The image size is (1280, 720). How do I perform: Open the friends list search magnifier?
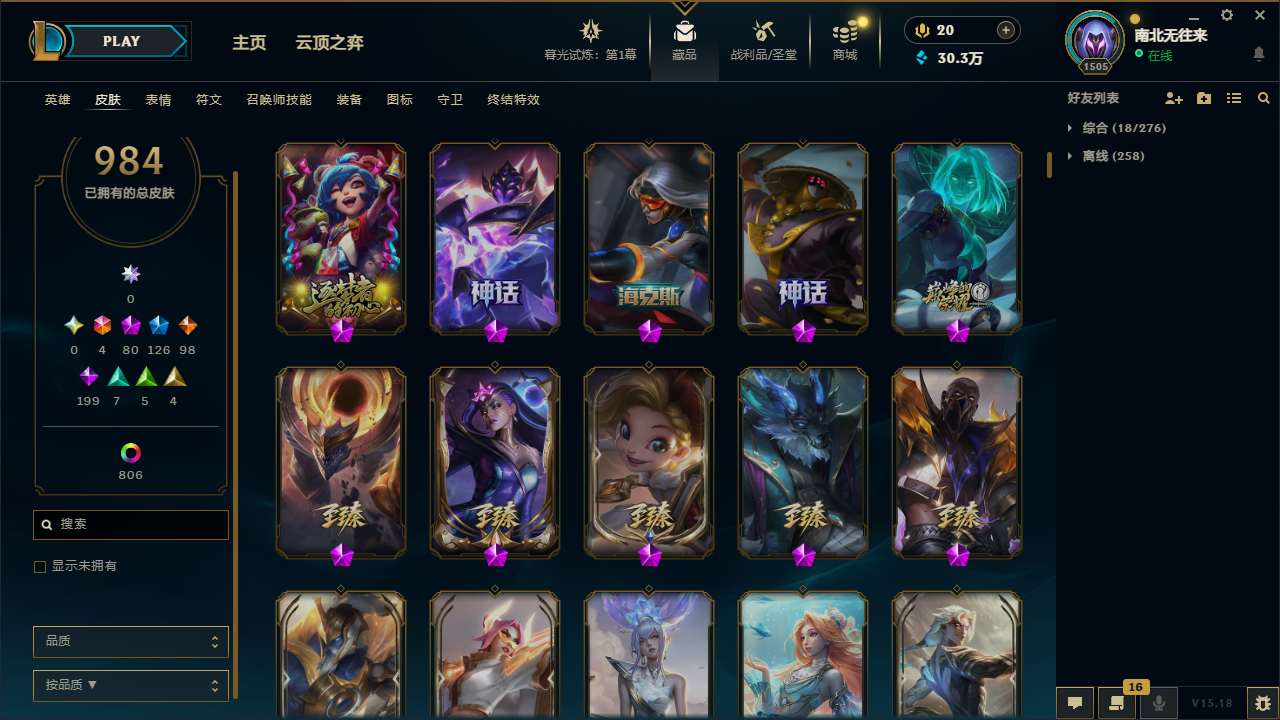click(x=1264, y=98)
